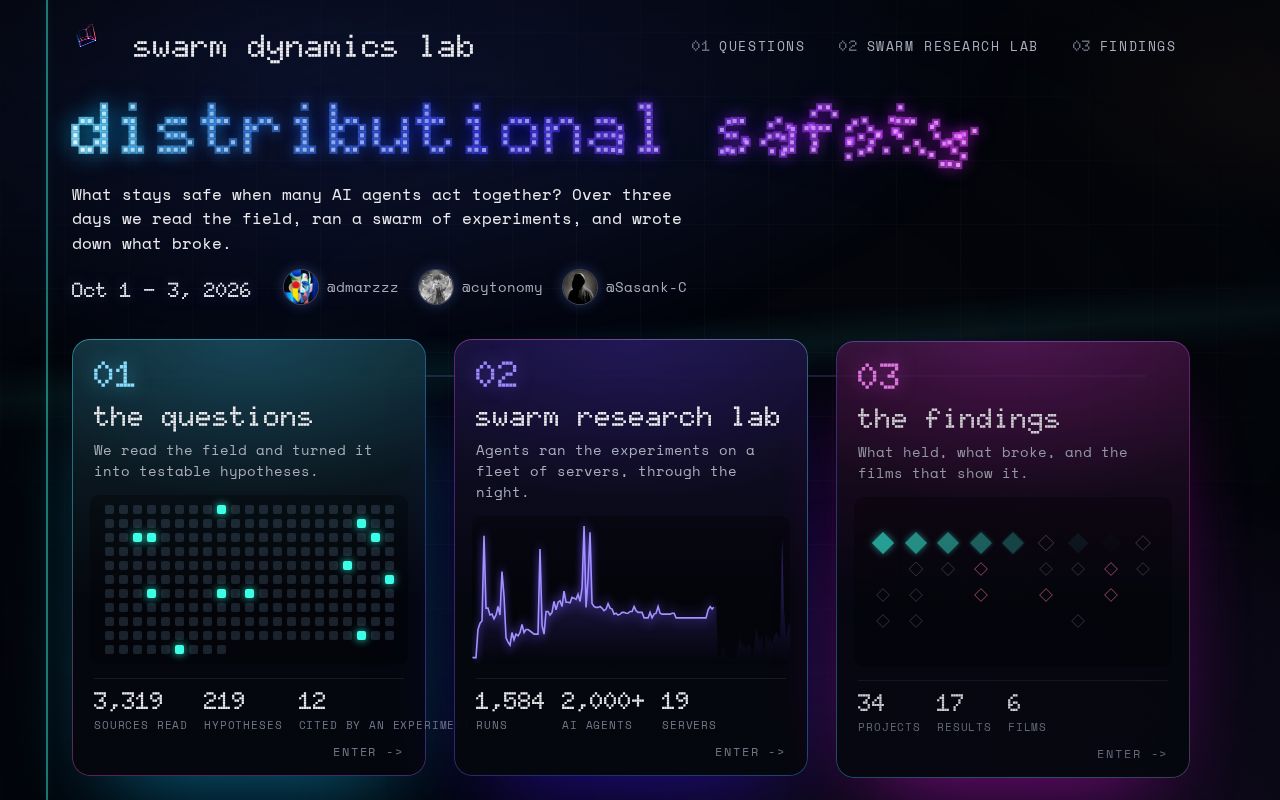The height and width of the screenshot is (800, 1280).
Task: Click the 34 projects stat
Action: tap(889, 712)
